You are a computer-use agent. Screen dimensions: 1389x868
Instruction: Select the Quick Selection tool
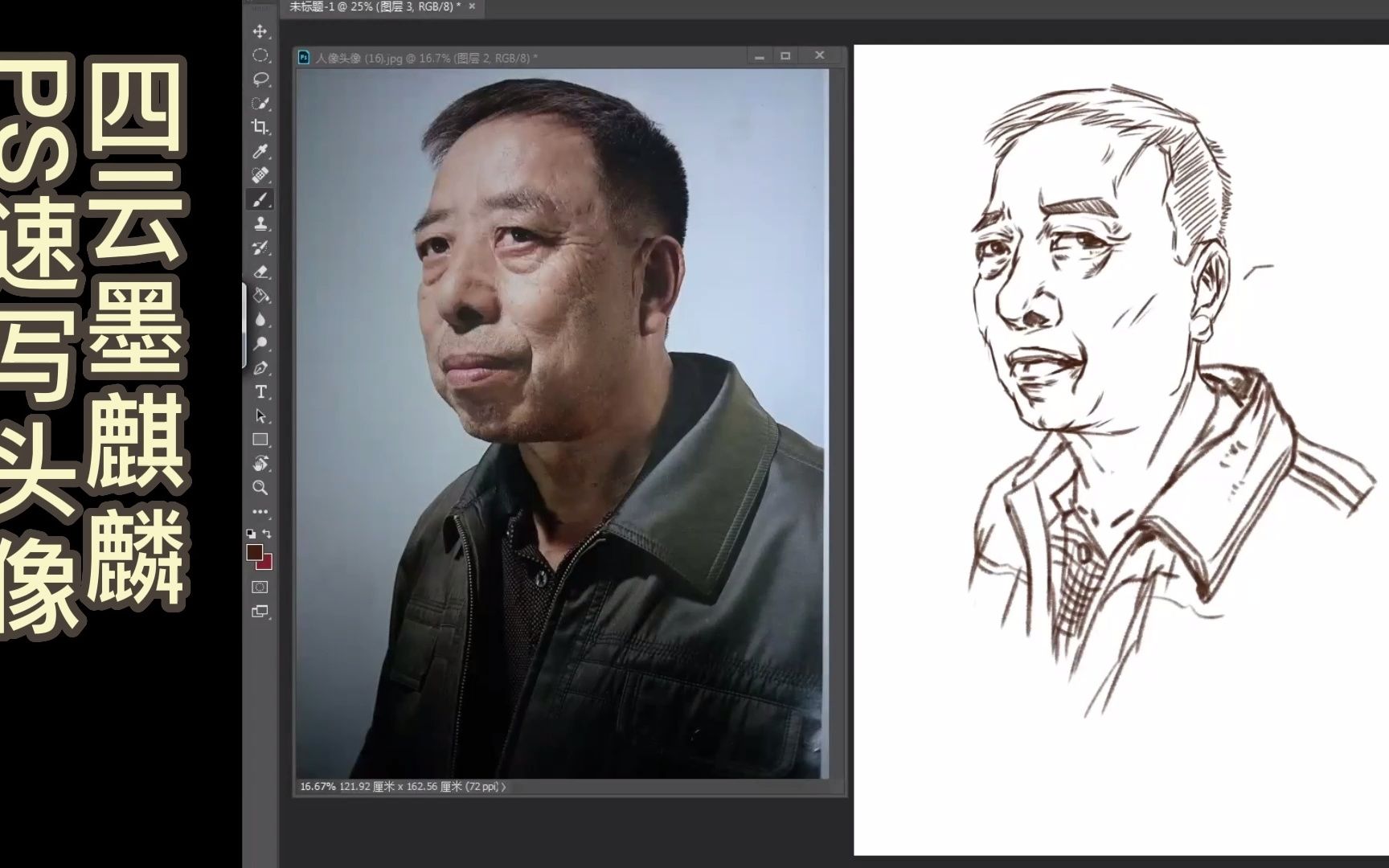(260, 104)
